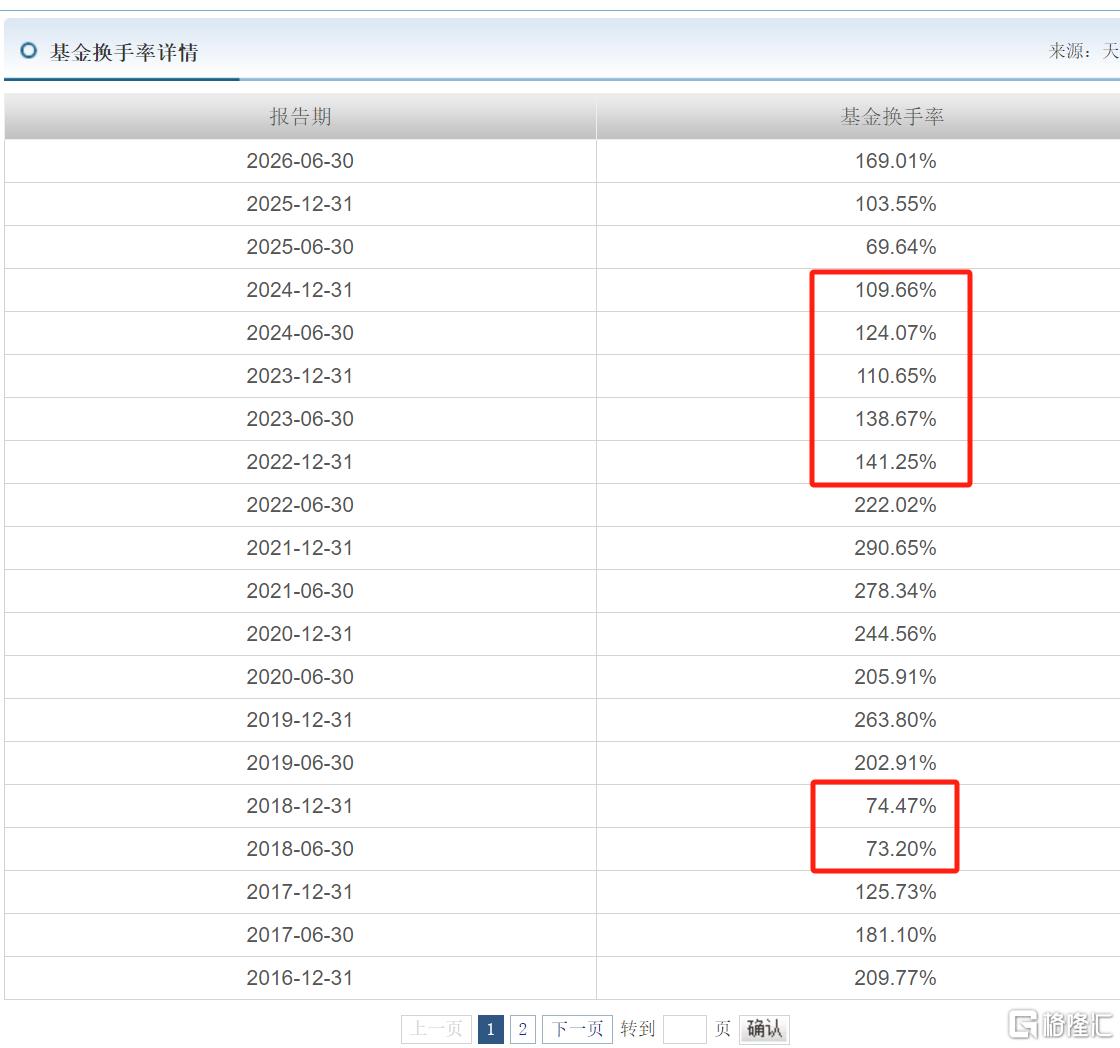
Task: Select the 2023-12-31 report date
Action: pyautogui.click(x=300, y=376)
